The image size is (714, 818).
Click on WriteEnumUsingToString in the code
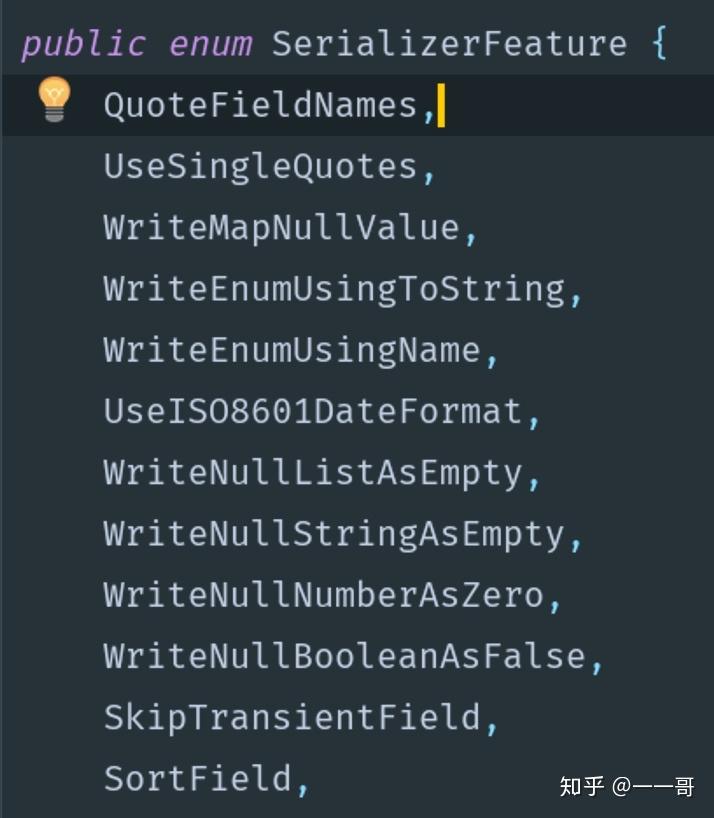(x=334, y=289)
